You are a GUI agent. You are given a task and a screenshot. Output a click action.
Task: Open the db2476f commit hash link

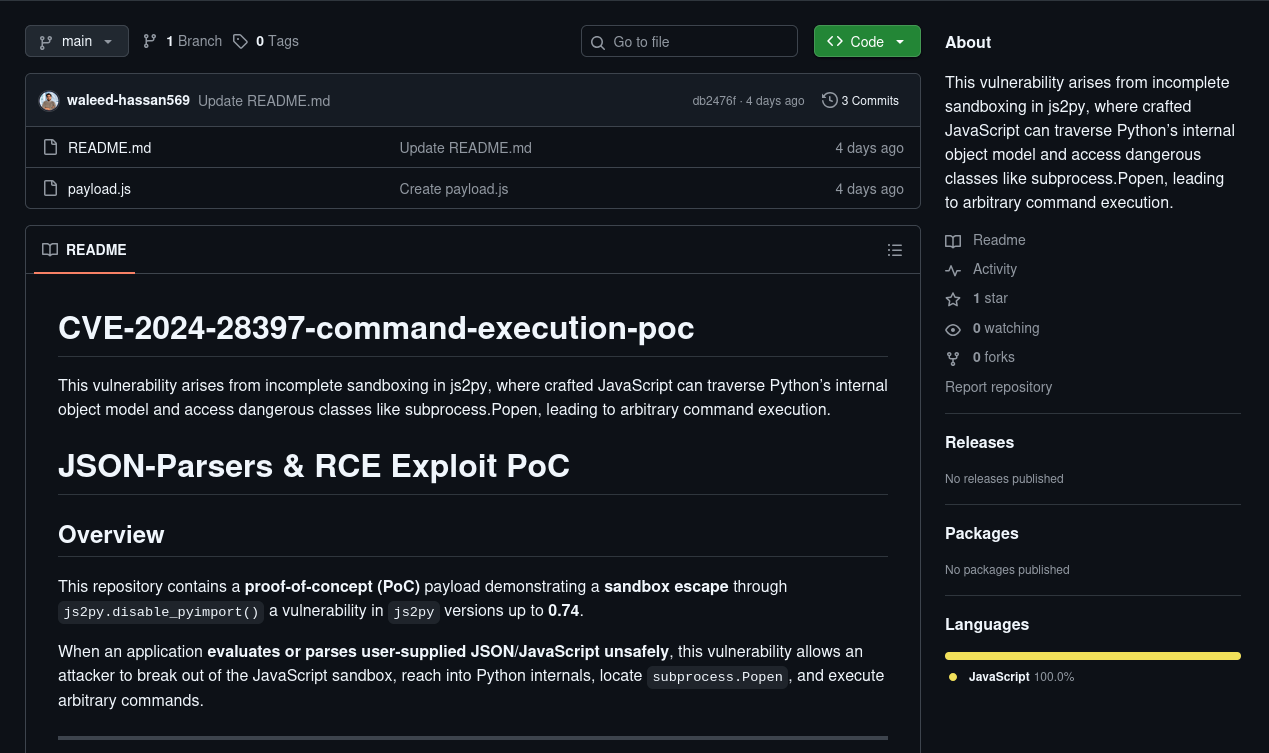click(713, 101)
